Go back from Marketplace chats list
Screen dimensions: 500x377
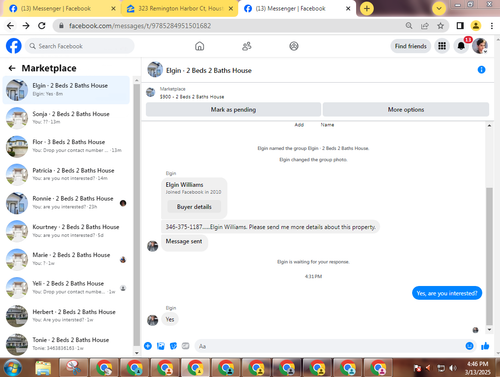pos(12,68)
